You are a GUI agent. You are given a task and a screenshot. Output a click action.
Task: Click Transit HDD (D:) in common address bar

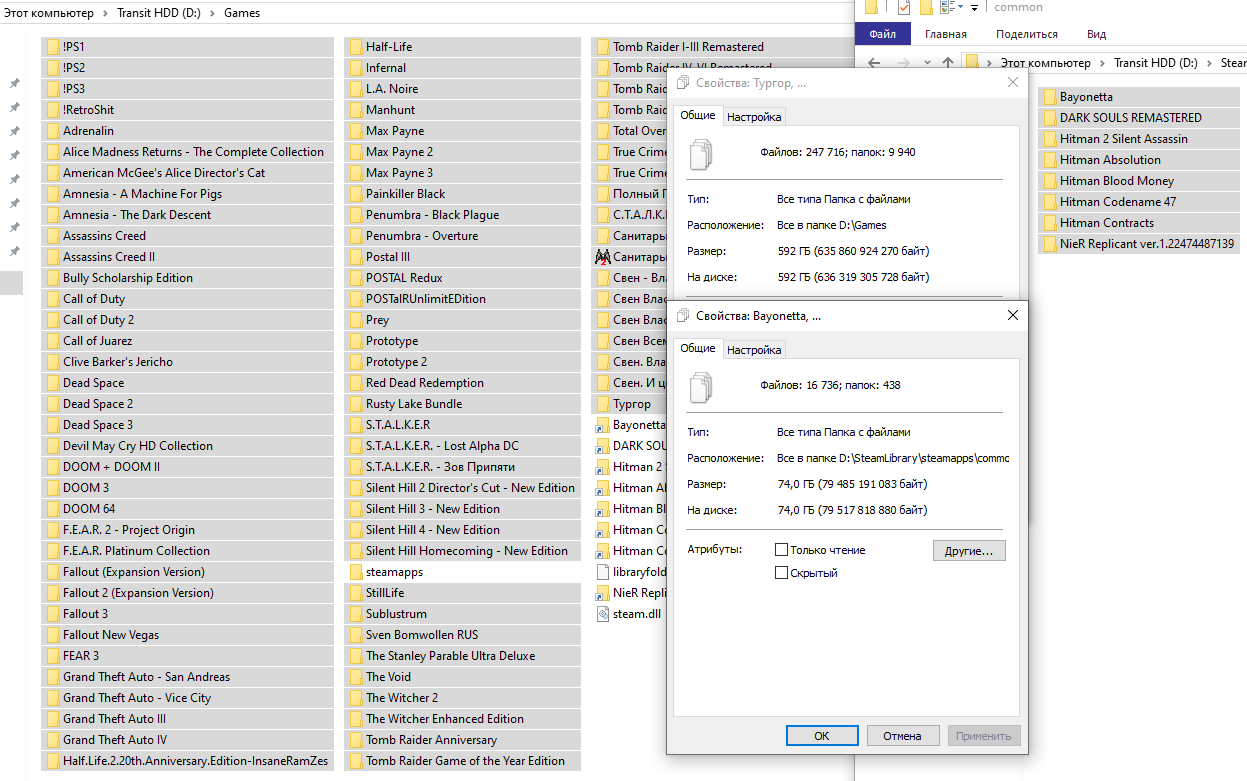pos(1155,62)
